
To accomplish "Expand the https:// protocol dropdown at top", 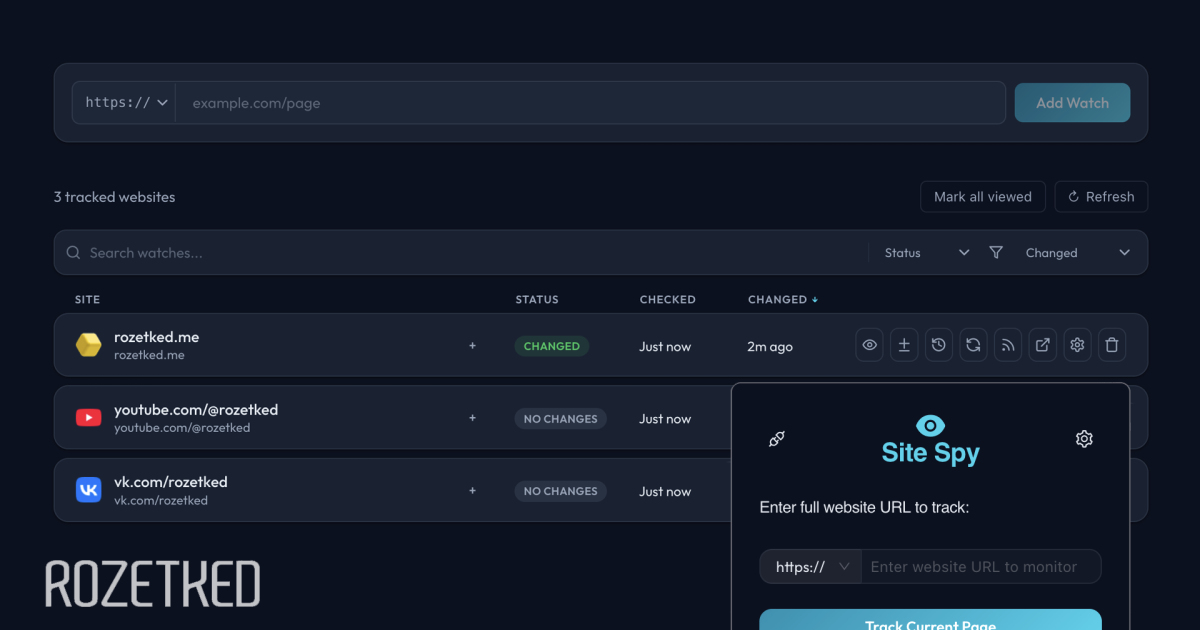I will pyautogui.click(x=125, y=103).
